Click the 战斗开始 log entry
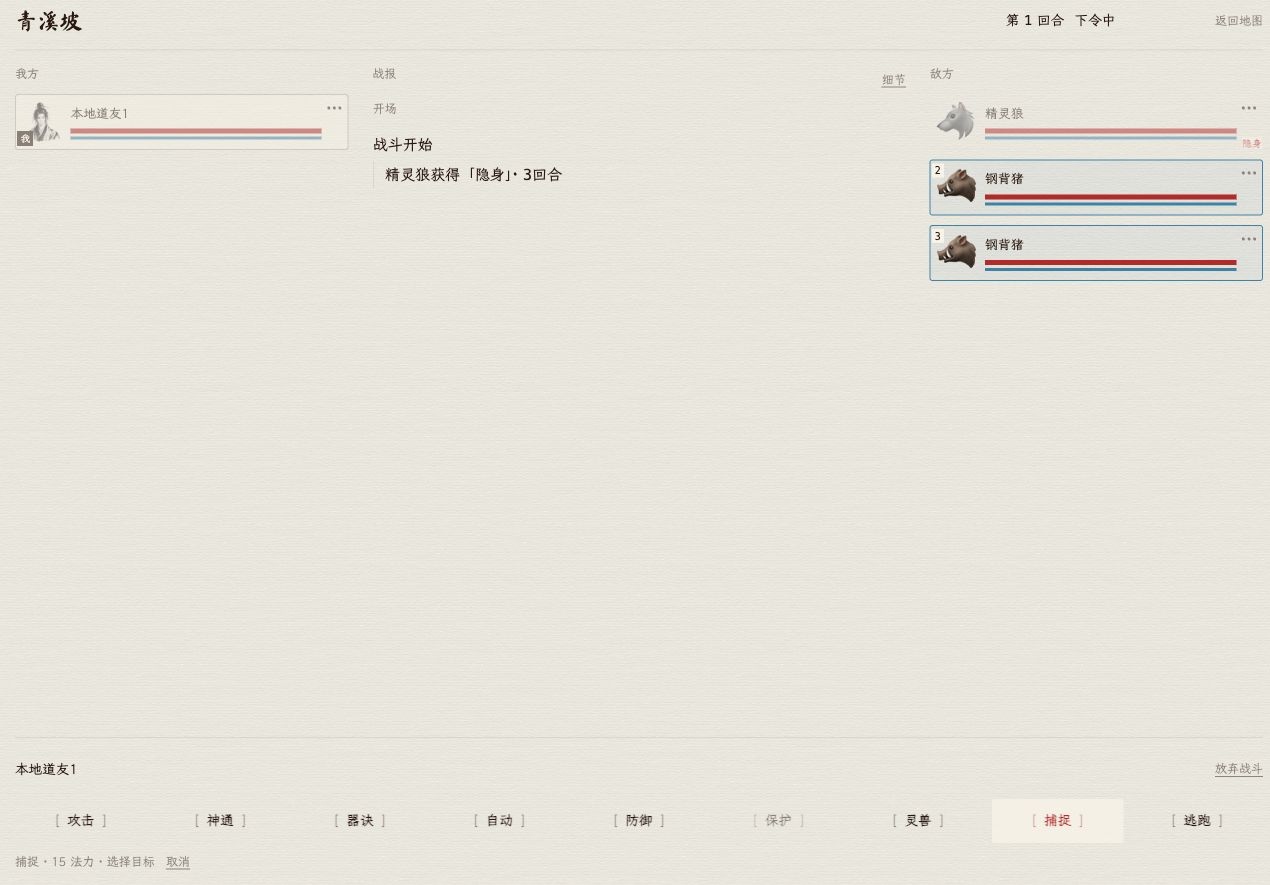Viewport: 1270px width, 885px height. [x=403, y=145]
